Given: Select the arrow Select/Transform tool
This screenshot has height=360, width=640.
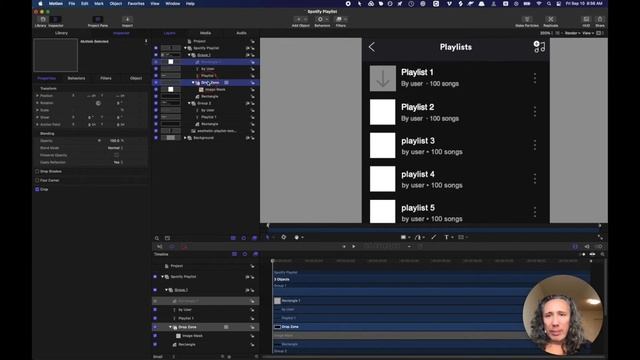Looking at the screenshot, I should tap(268, 237).
